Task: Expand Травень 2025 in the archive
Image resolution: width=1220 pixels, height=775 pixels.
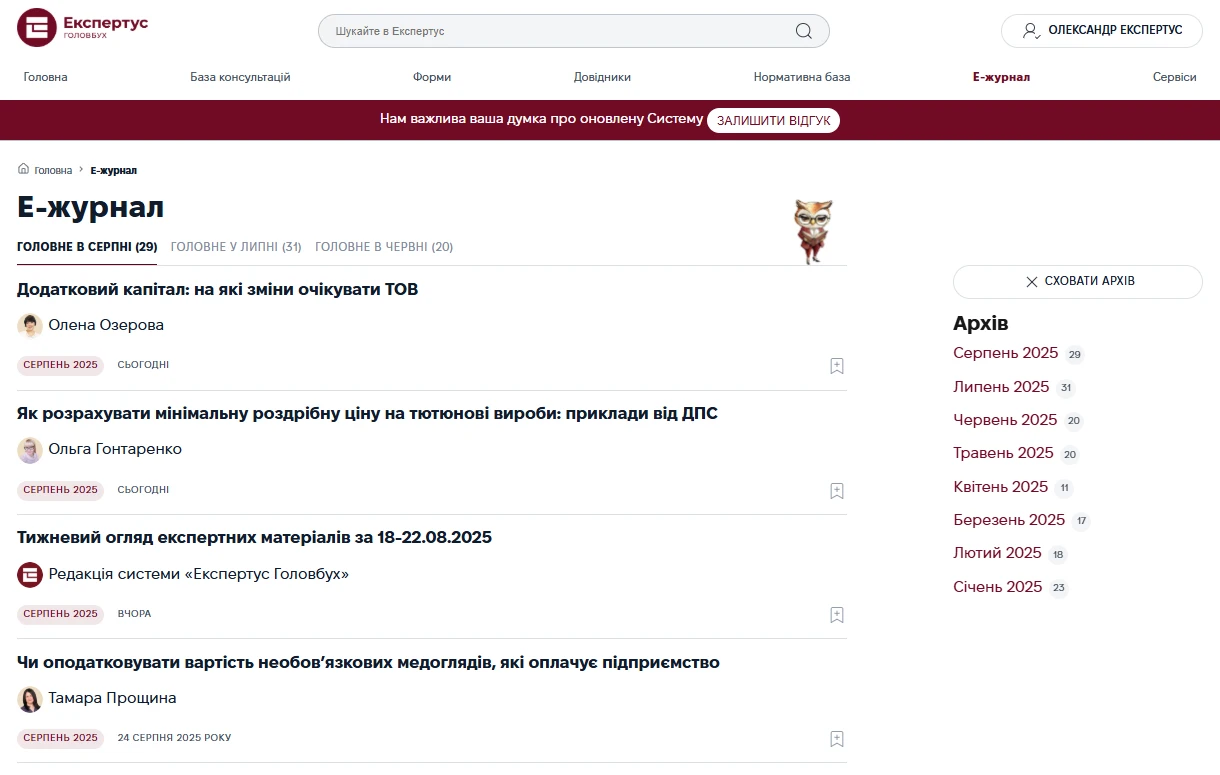Action: (1003, 453)
